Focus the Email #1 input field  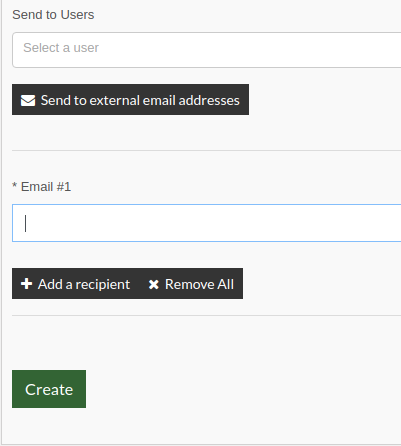[x=207, y=223]
